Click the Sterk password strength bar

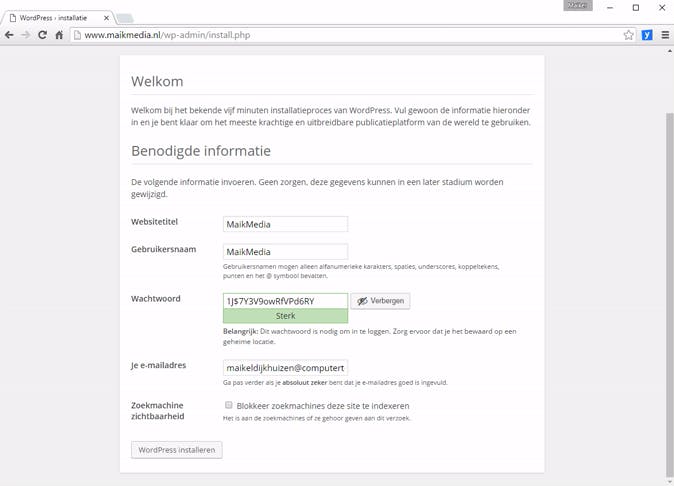point(285,316)
